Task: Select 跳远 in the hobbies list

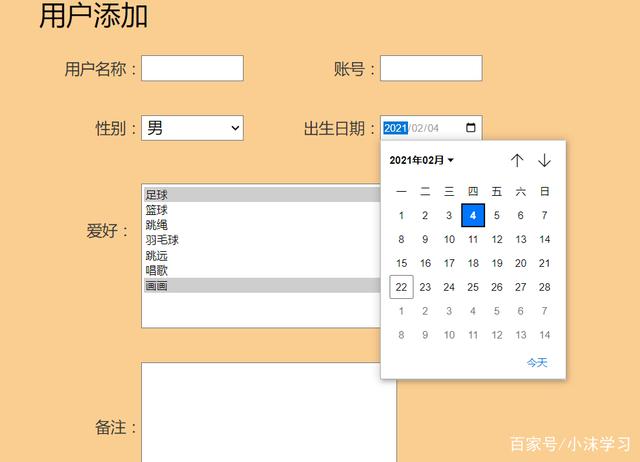Action: (x=262, y=255)
